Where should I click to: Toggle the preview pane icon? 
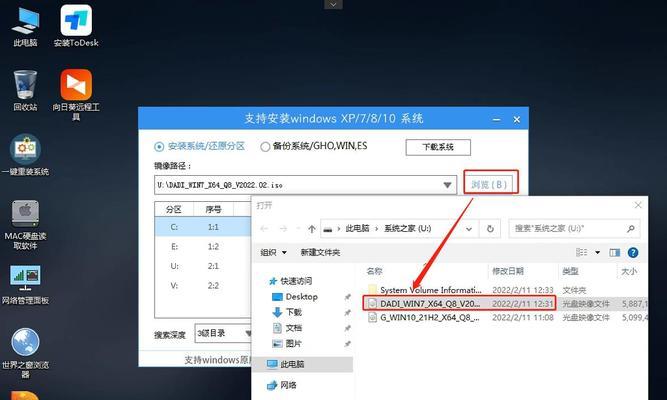[x=615, y=253]
